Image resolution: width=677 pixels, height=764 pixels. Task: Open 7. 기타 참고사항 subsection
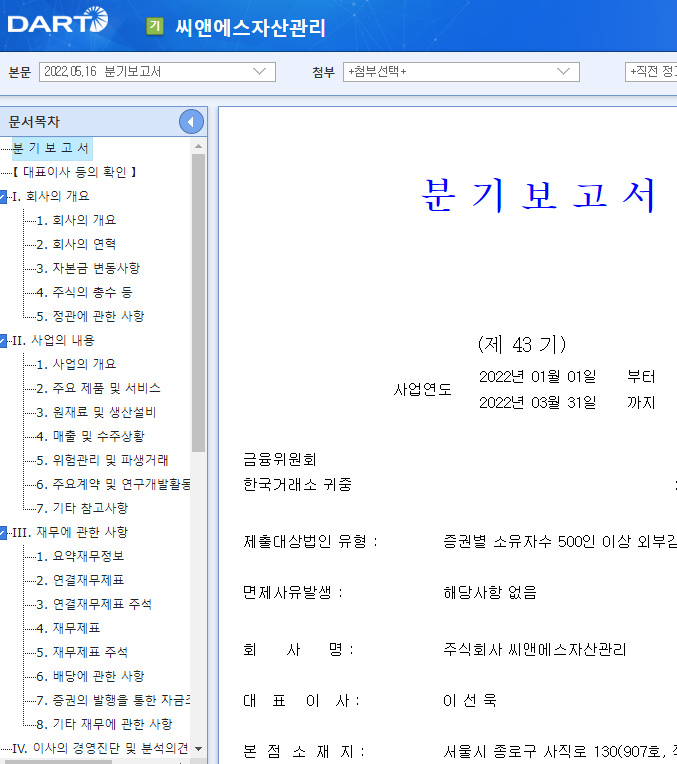[x=82, y=508]
